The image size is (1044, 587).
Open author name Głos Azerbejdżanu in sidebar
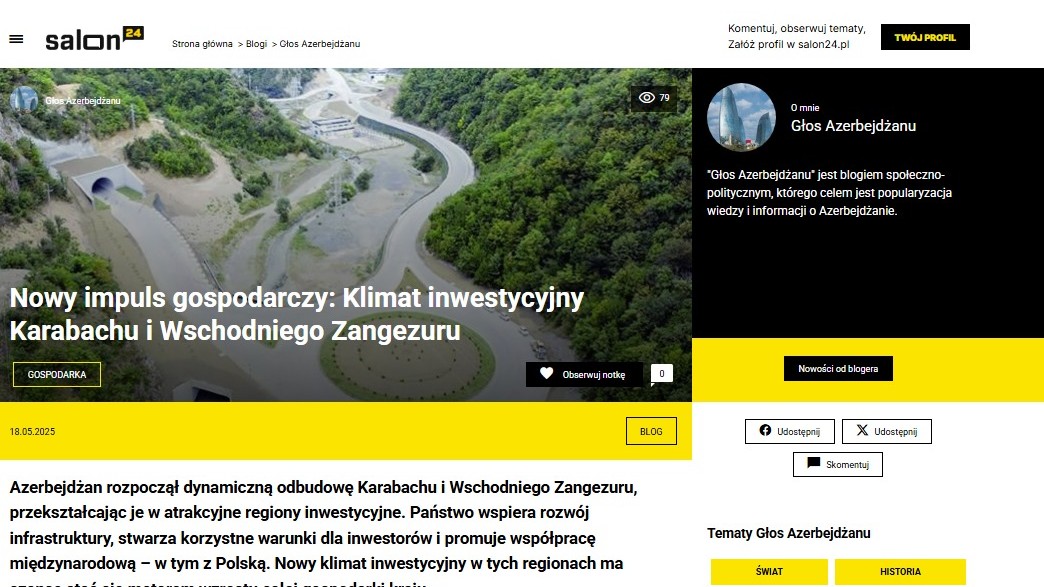pos(853,126)
